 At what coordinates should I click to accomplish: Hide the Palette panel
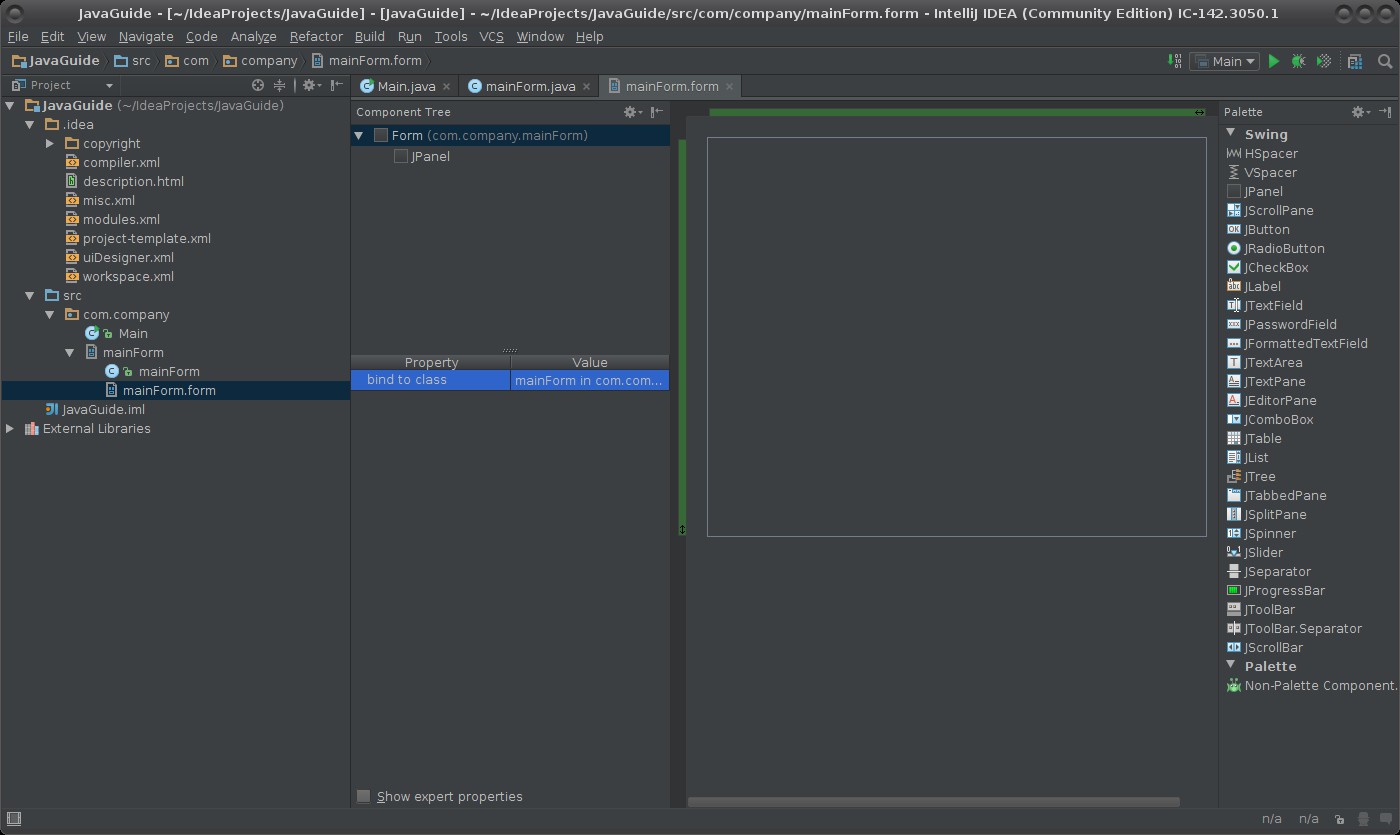1385,112
